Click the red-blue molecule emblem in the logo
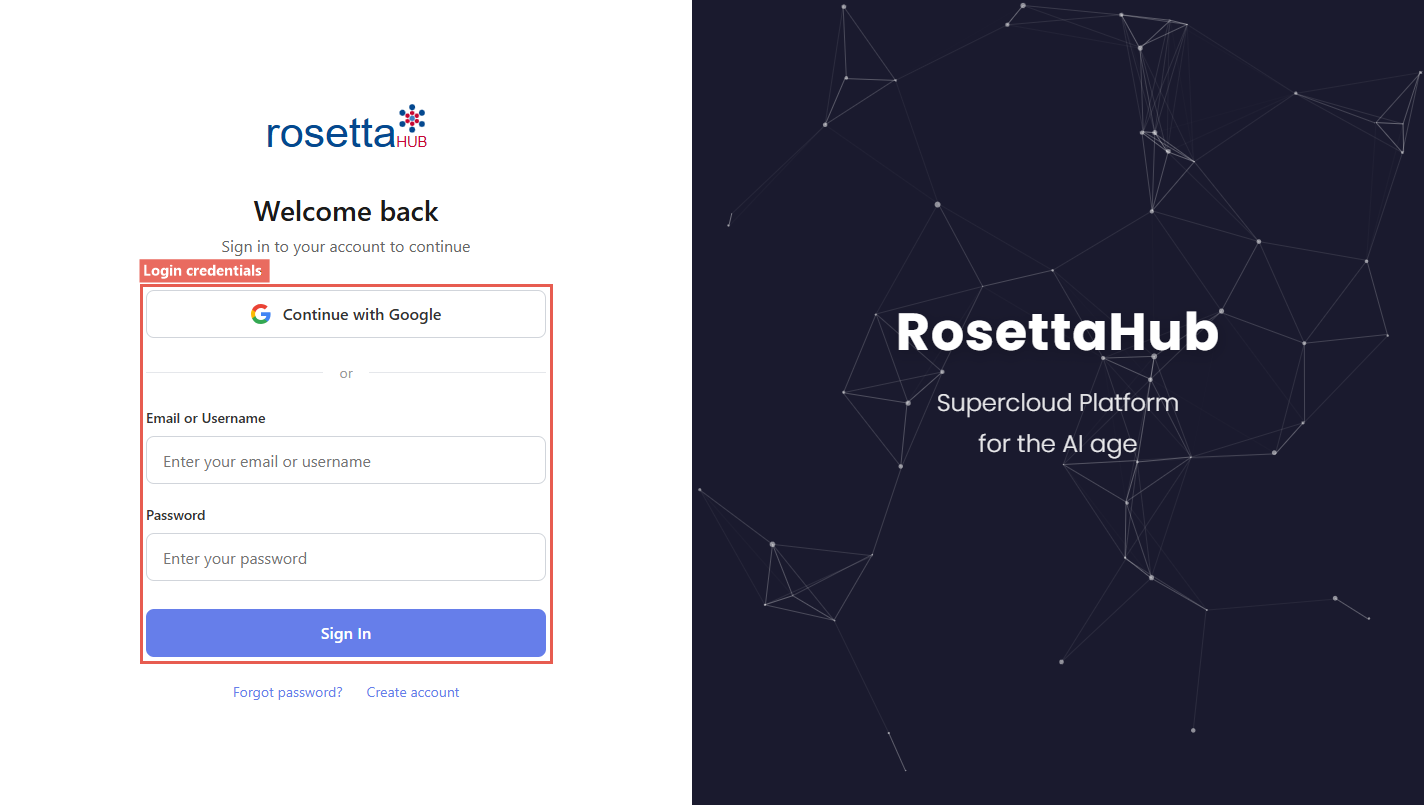 (412, 118)
